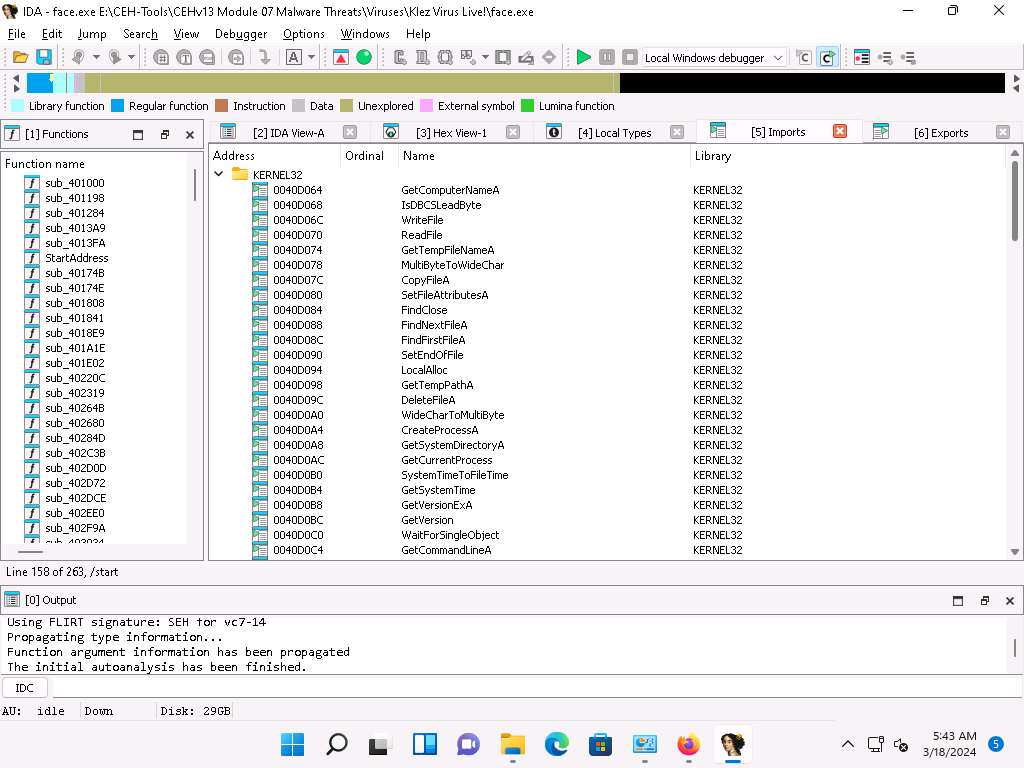
Task: Collapse the KERNEL32 tree node
Action: [x=219, y=174]
